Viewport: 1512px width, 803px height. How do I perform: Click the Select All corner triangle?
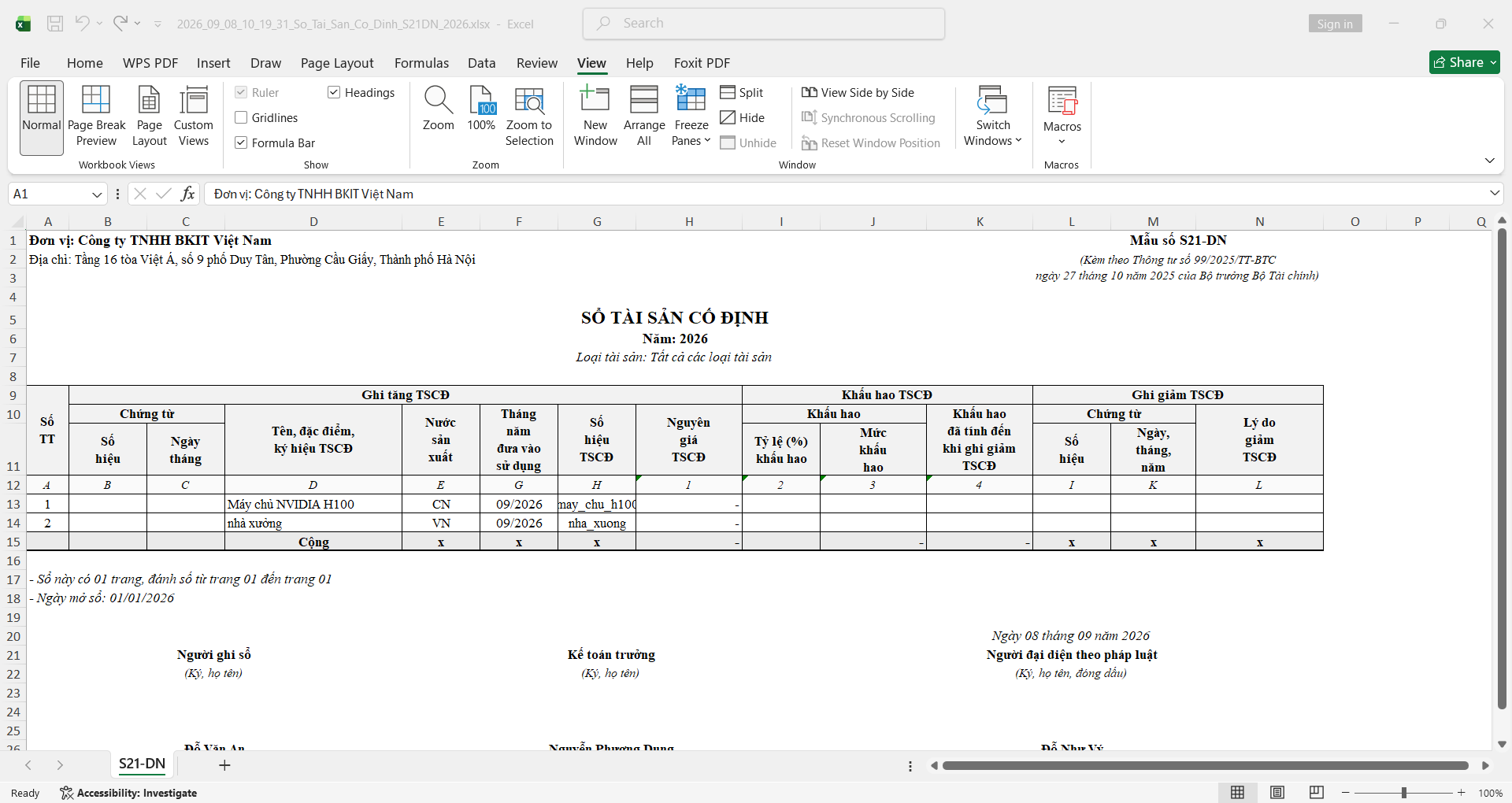click(16, 222)
